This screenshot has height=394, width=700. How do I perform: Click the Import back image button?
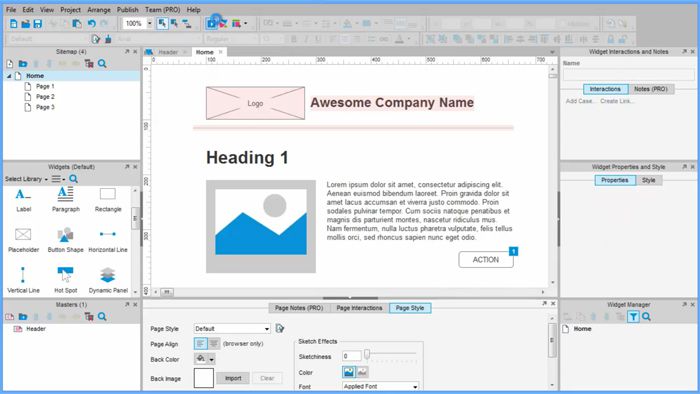[233, 378]
